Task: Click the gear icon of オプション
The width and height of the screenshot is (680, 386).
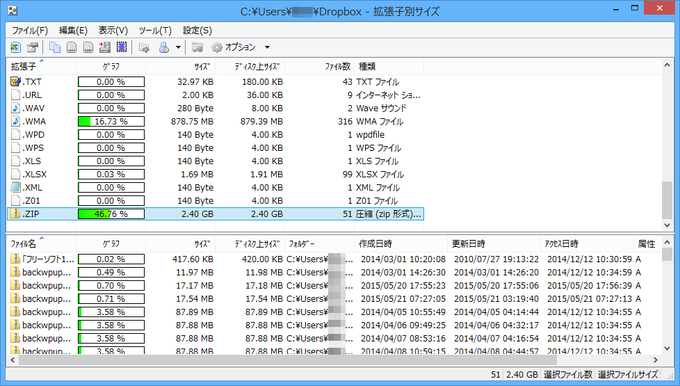Action: click(x=217, y=47)
